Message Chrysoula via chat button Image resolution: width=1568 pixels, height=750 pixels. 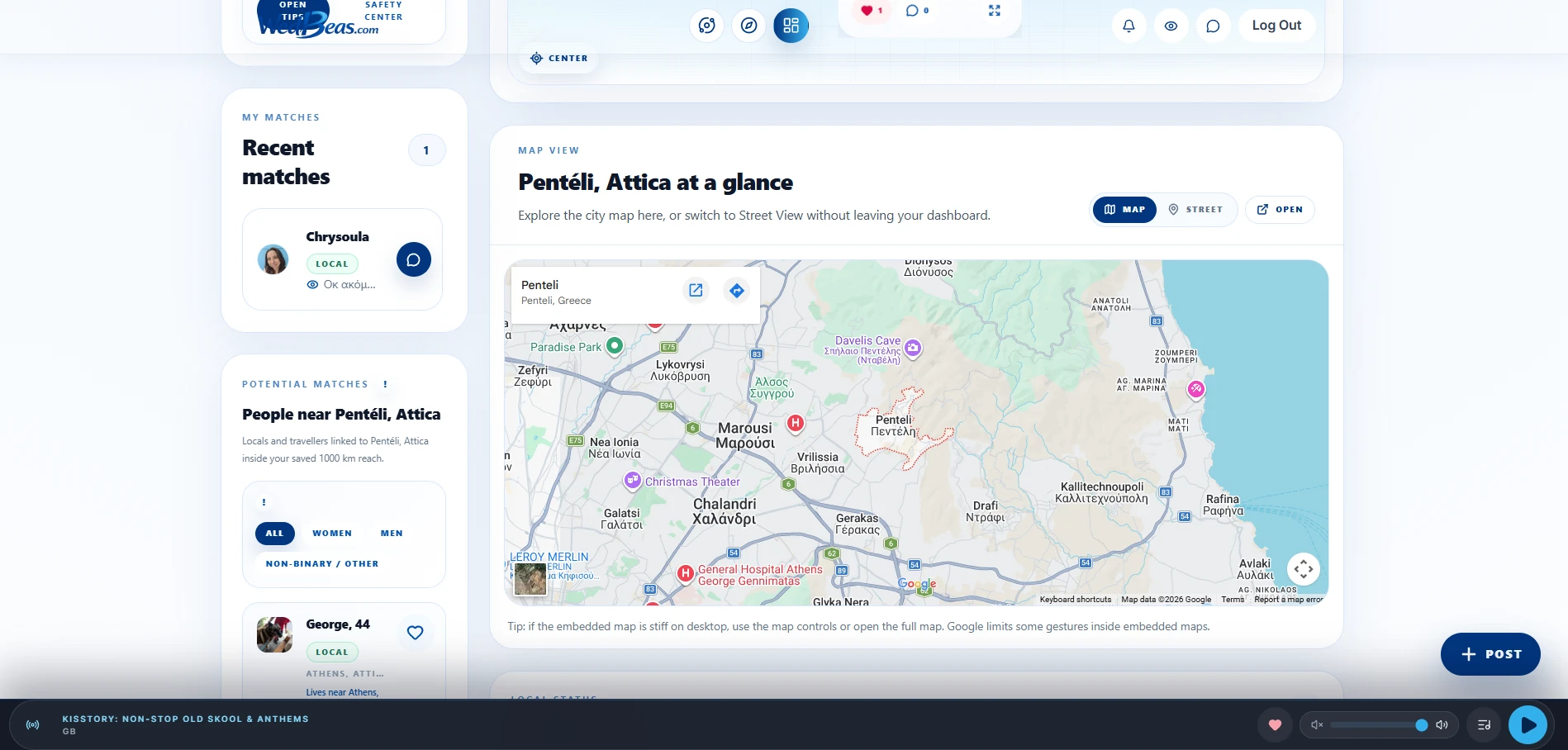pos(414,259)
